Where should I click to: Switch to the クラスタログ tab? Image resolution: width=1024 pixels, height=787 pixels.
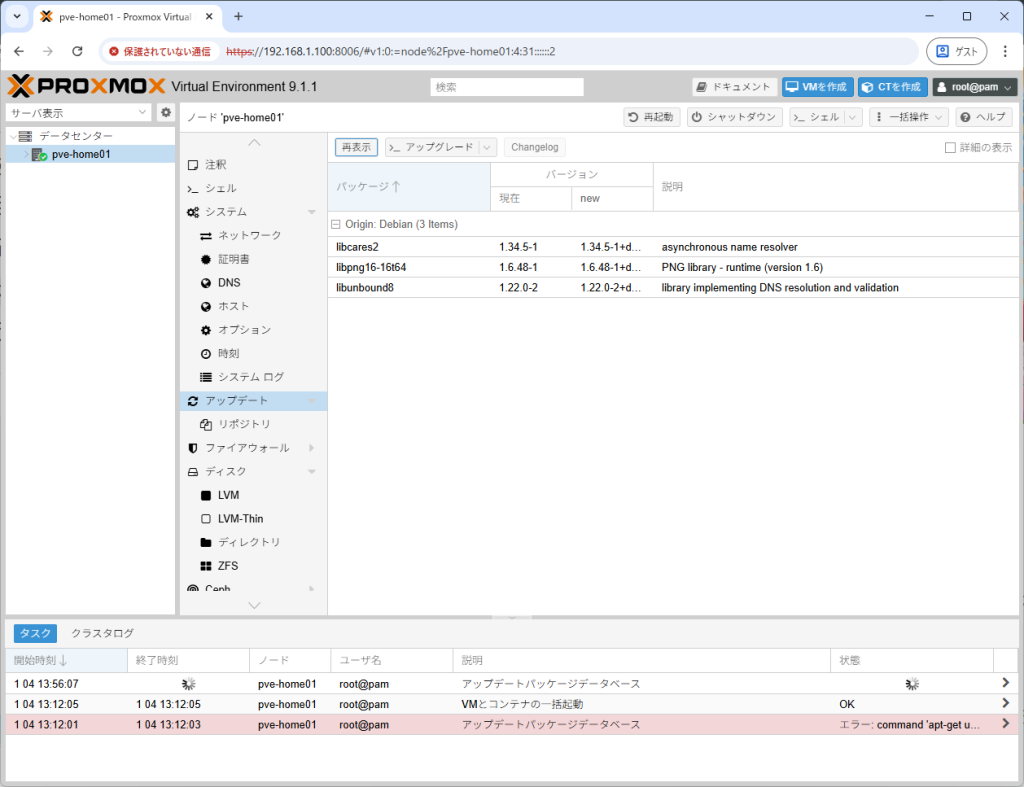point(103,633)
